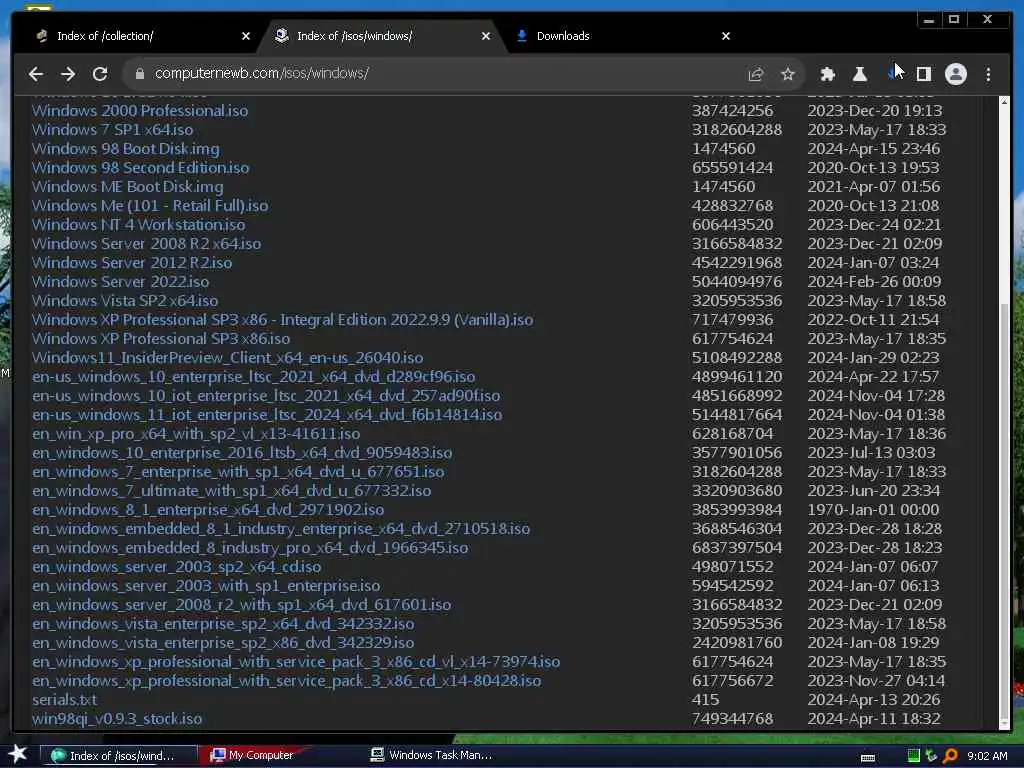Download en_windows_7_ultimate_with_sp1 iso
1024x768 pixels.
231,490
